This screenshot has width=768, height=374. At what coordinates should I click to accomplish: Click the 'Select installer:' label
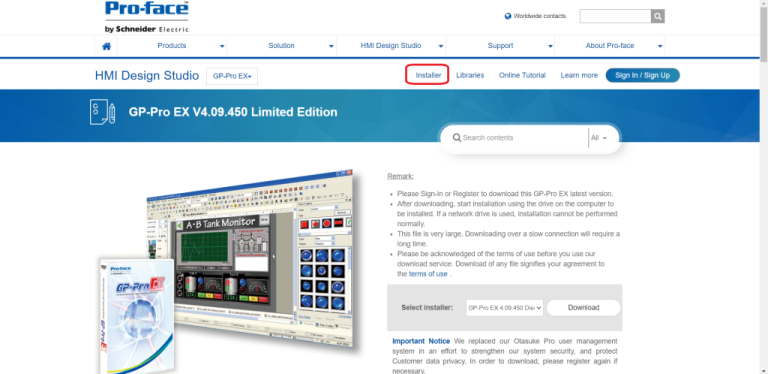(x=427, y=308)
